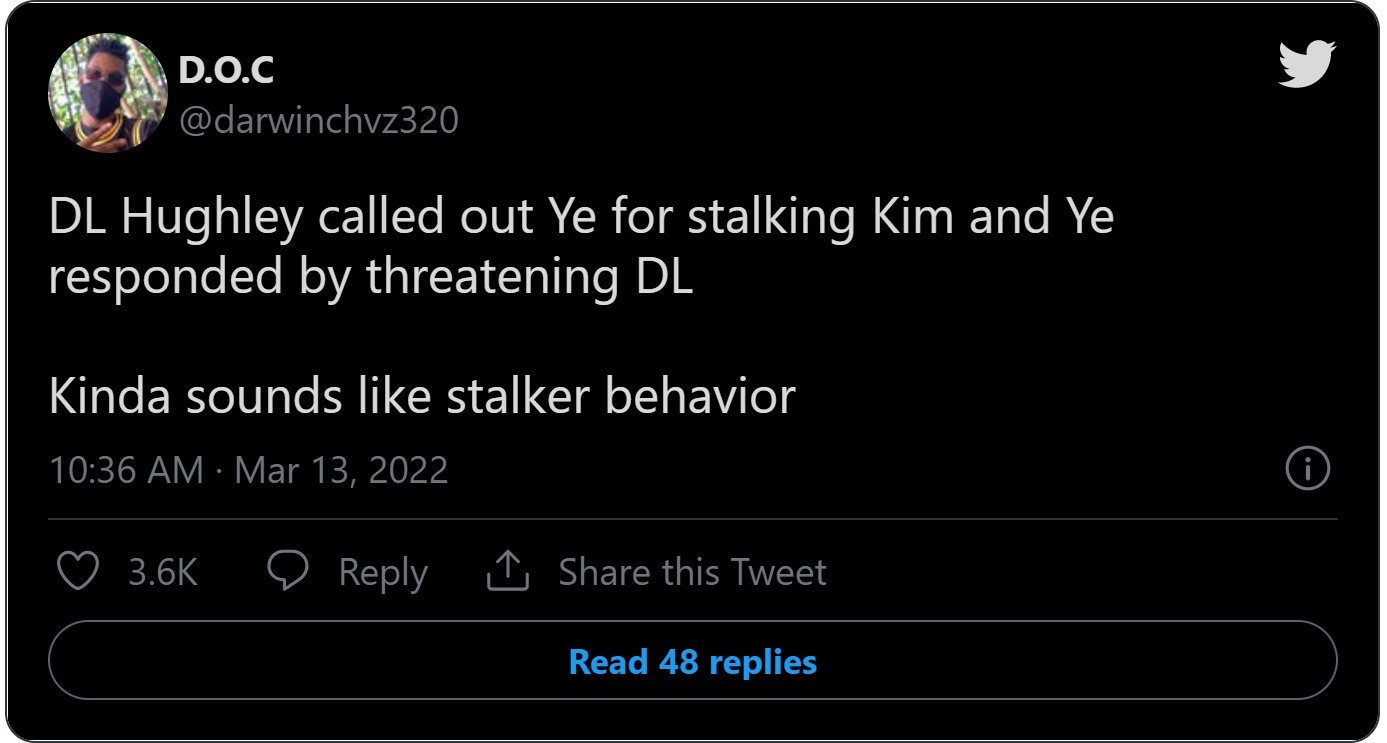
Task: Click the word 'Tweet' in share label
Action: 778,573
